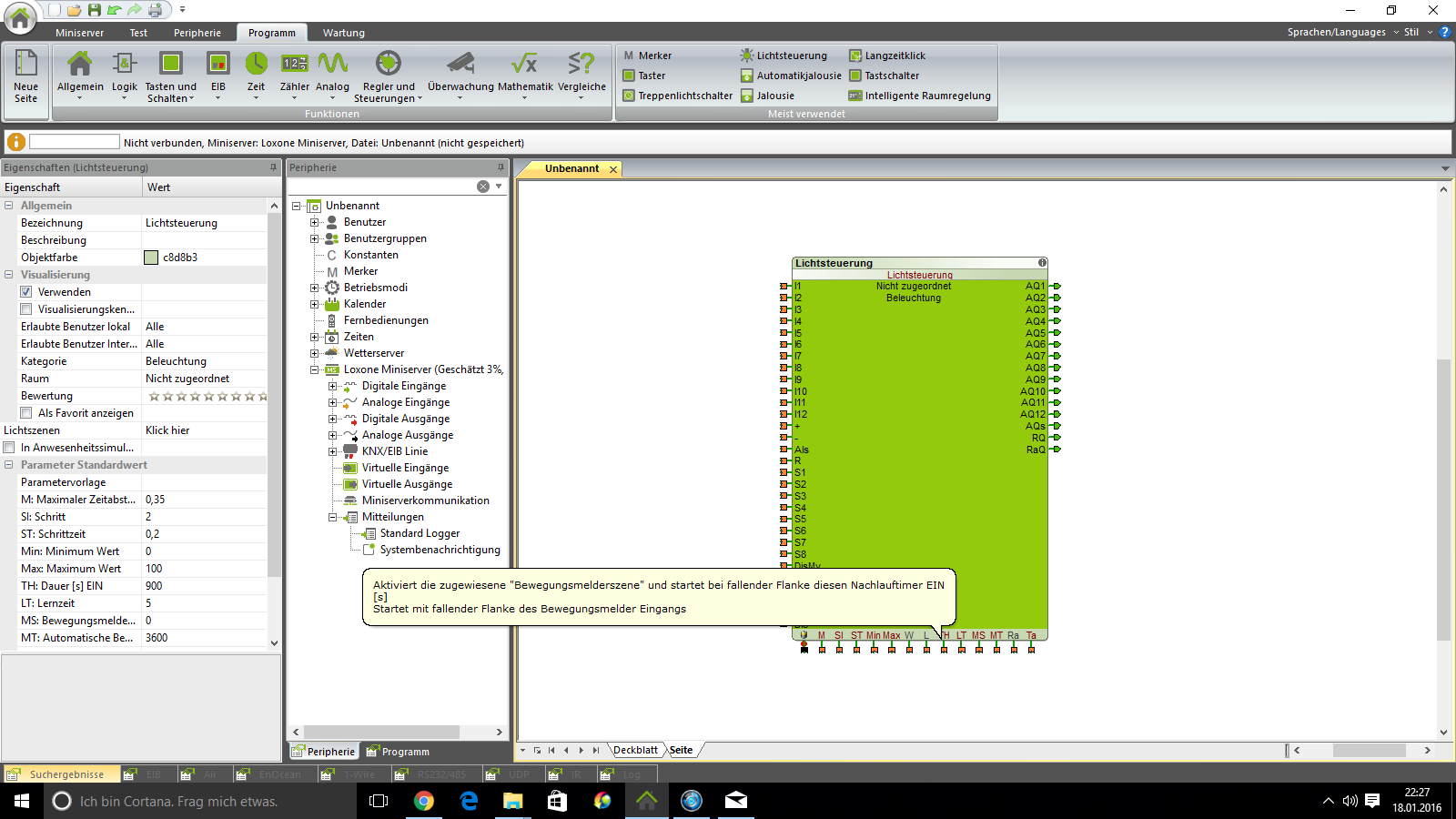Click the Klick hier Lichtszenen link

point(167,430)
